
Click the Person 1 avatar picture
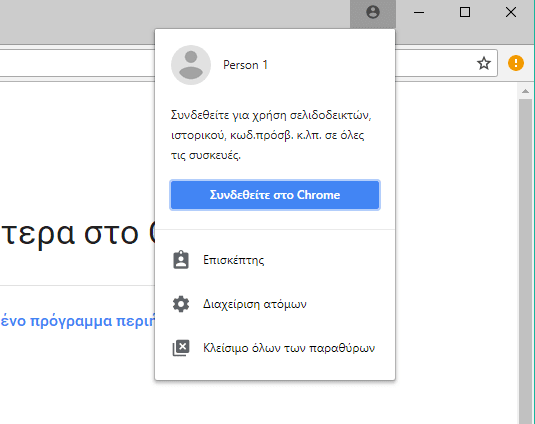click(191, 65)
